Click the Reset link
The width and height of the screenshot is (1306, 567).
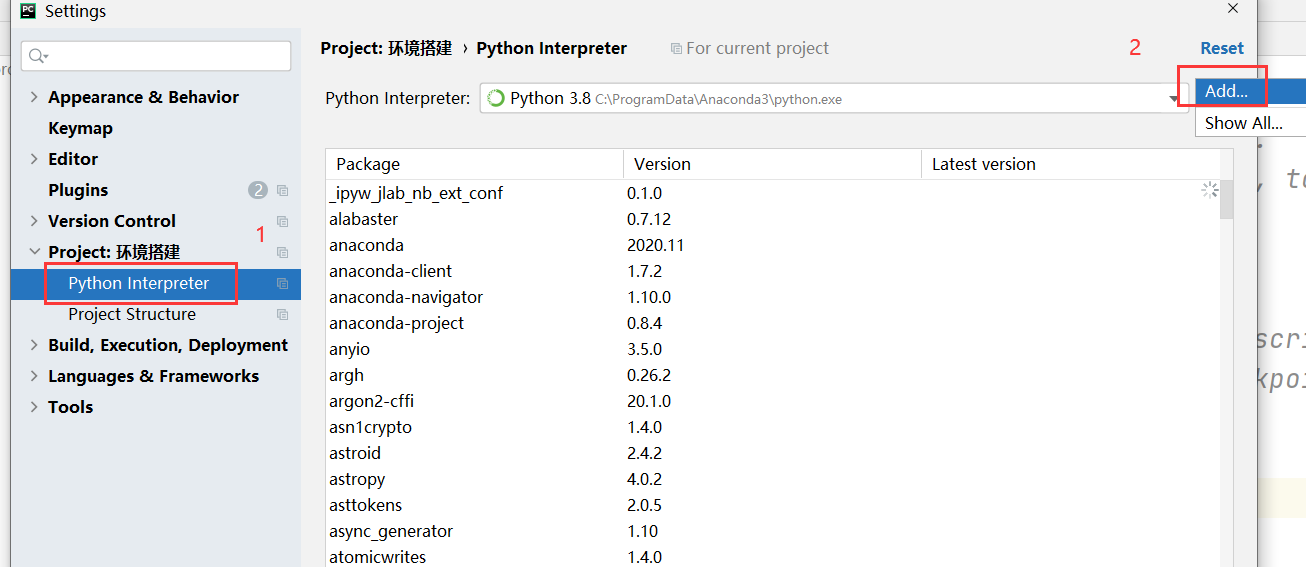pyautogui.click(x=1222, y=48)
